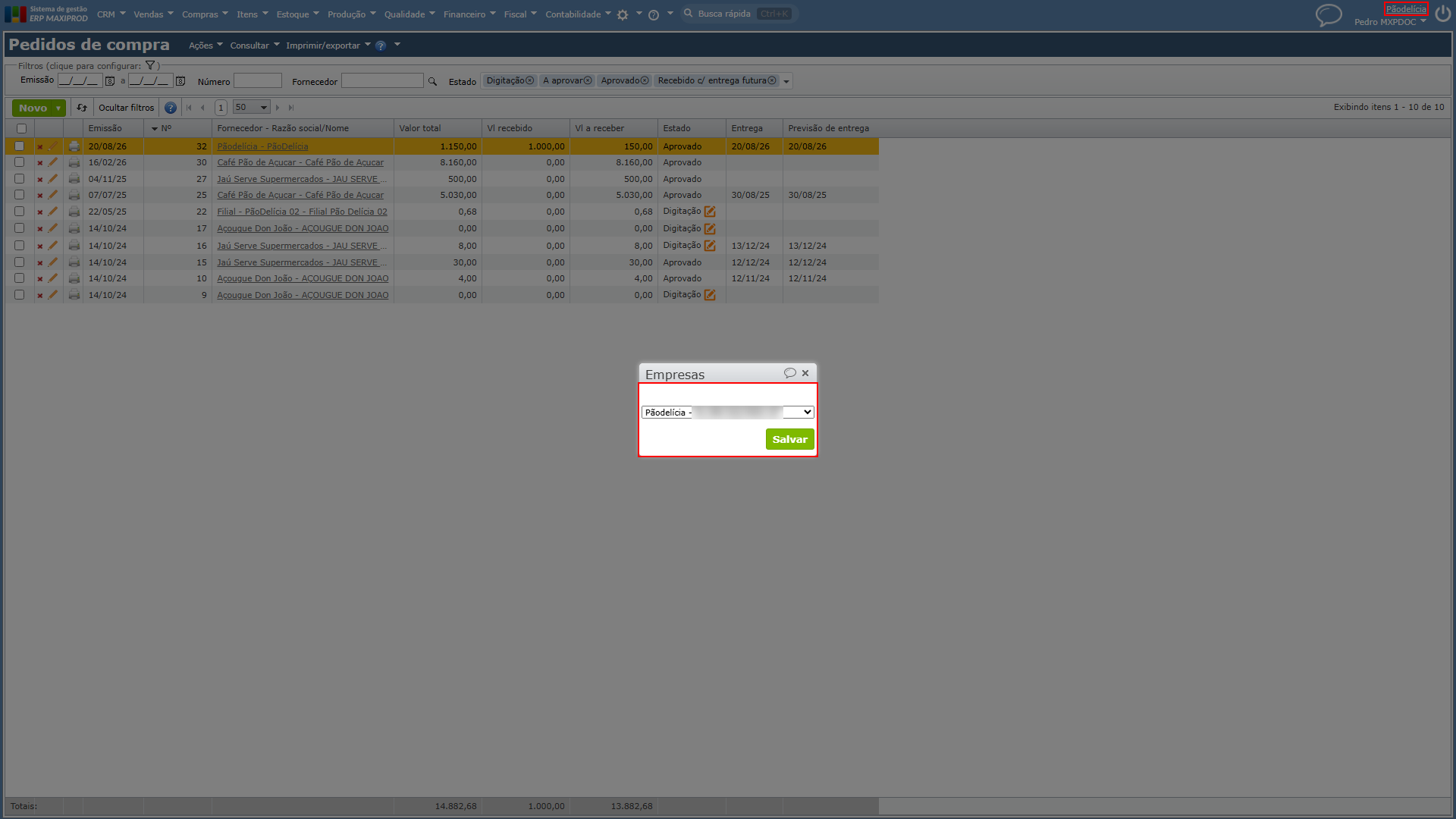This screenshot has height=819, width=1456.
Task: Click the power logout icon
Action: coord(1442,14)
